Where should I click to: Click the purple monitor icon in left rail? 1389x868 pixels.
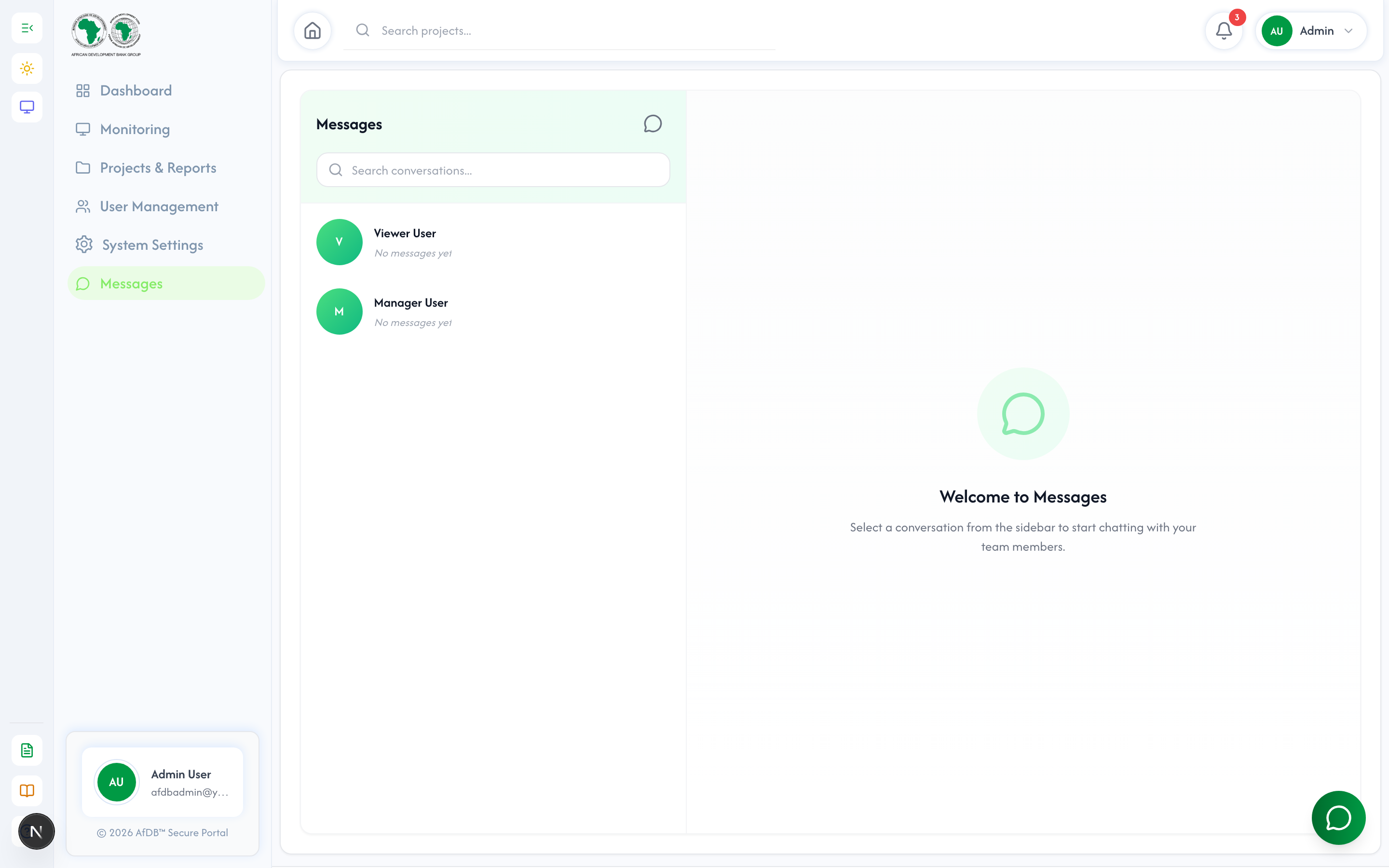[27, 107]
